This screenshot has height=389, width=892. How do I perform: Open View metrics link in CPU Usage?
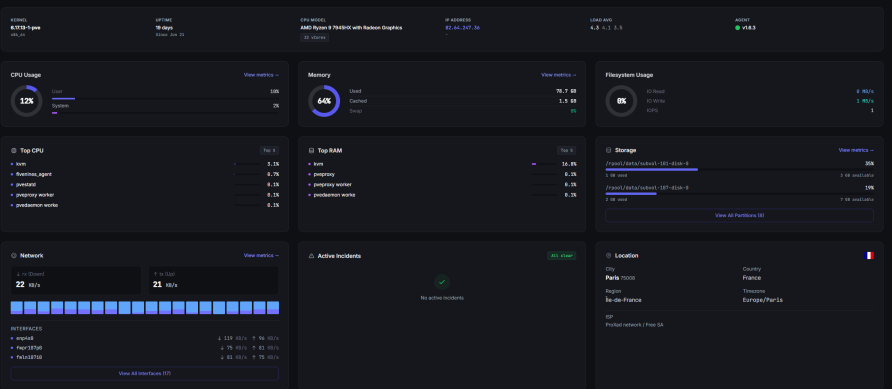[x=261, y=75]
